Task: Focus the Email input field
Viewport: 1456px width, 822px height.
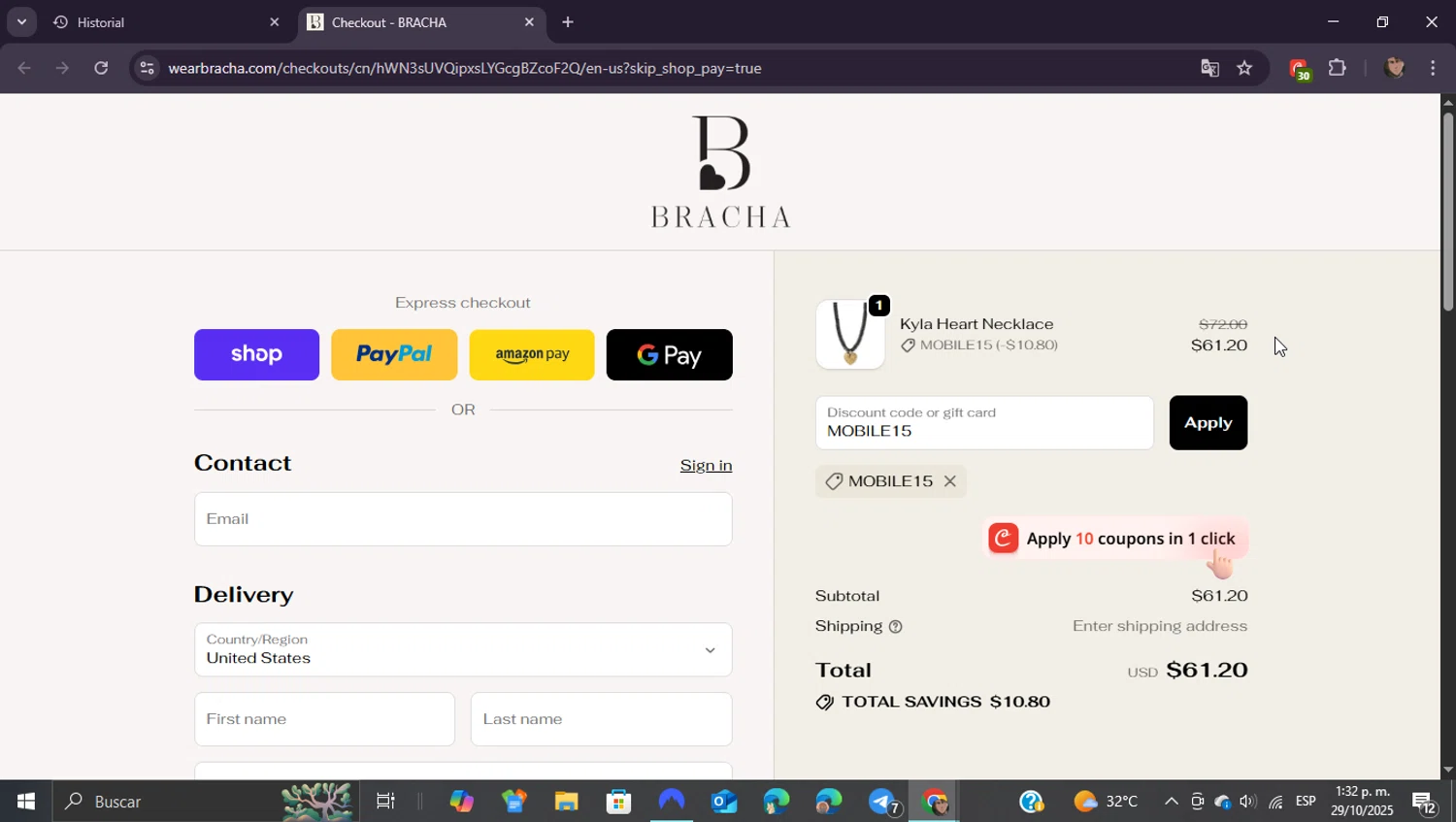Action: [x=463, y=519]
